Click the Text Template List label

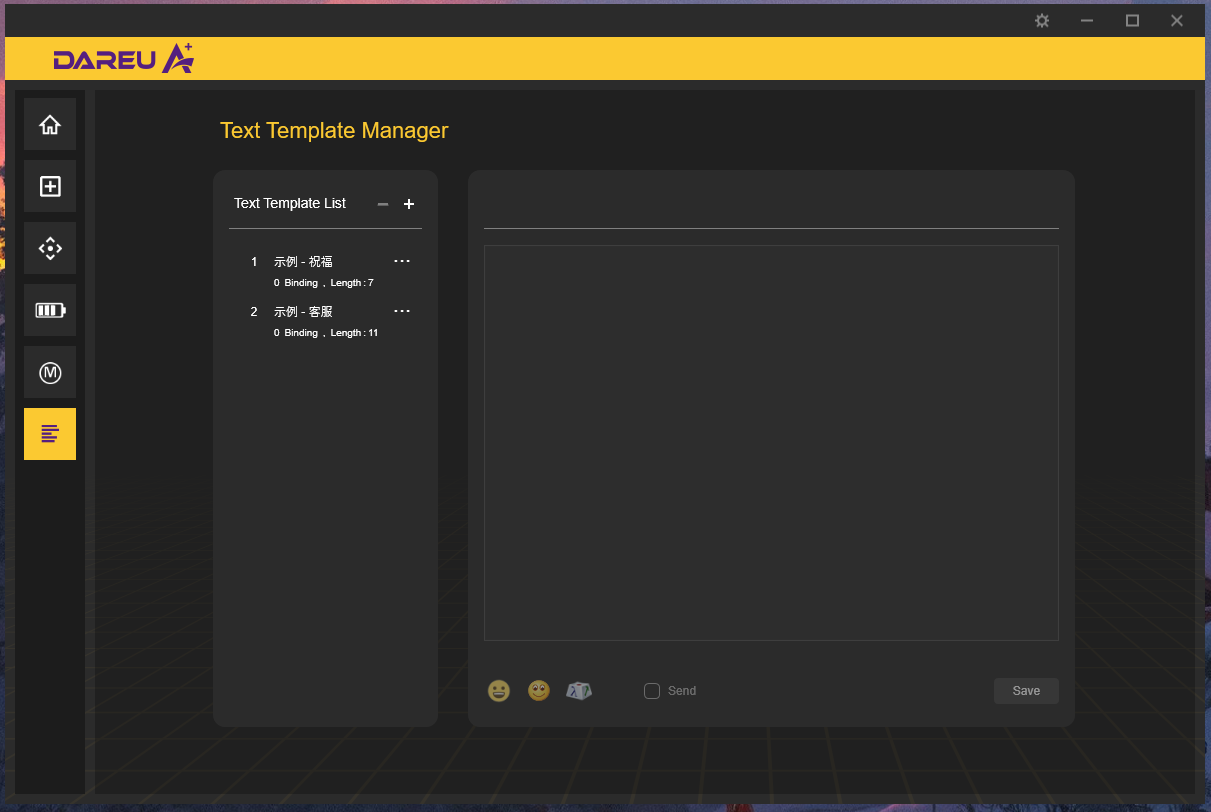(x=290, y=203)
